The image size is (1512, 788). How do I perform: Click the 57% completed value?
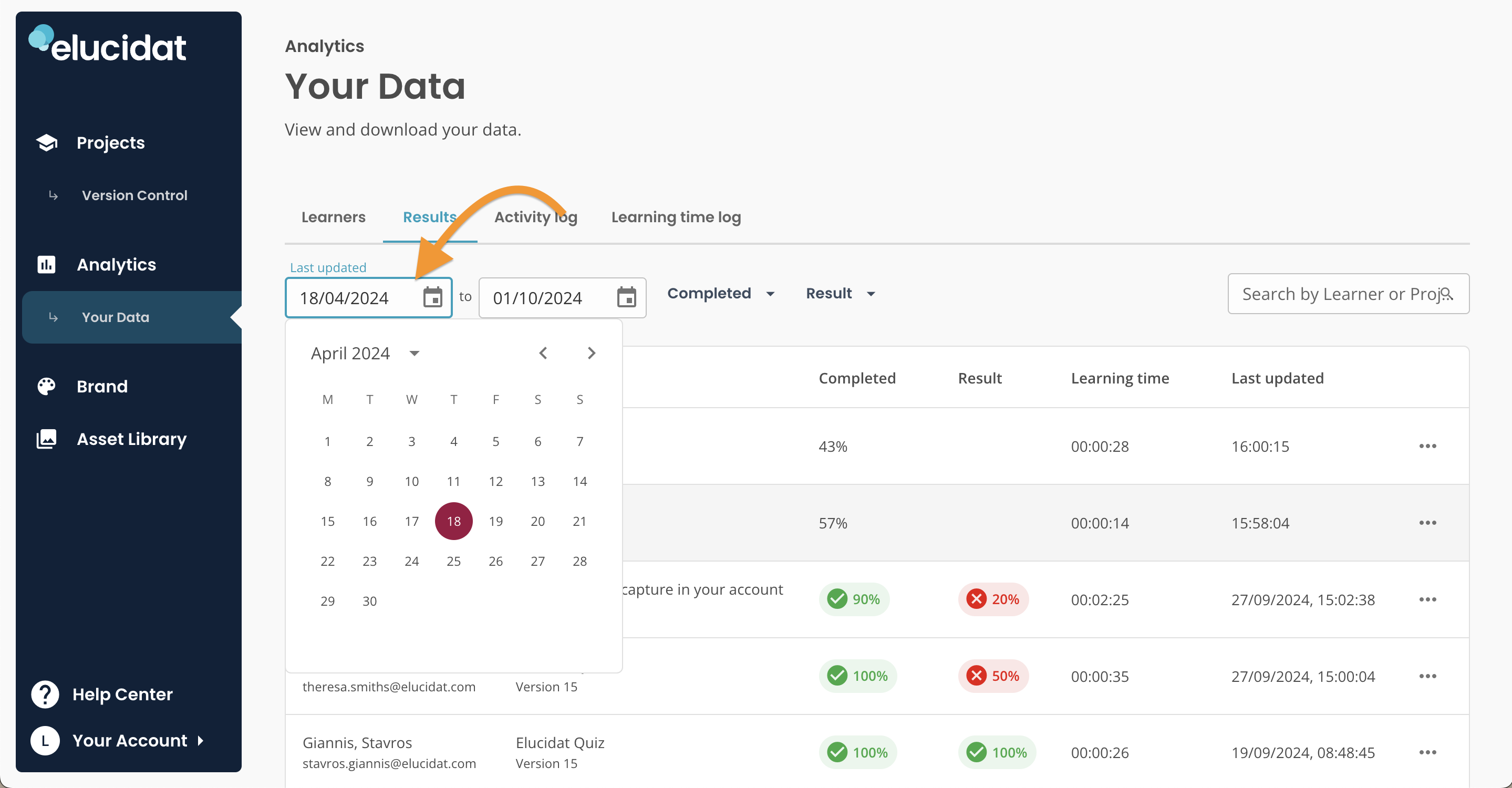832,523
